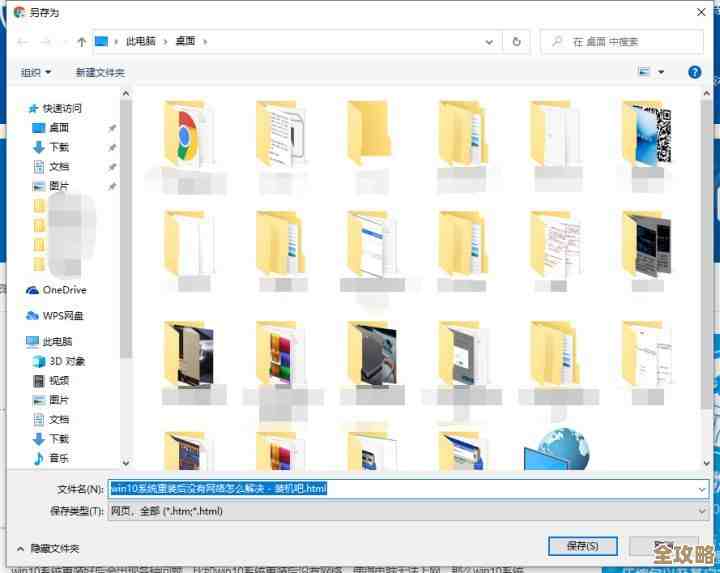The width and height of the screenshot is (720, 573).
Task: Click the search box 在 桌面 中搜索
Action: point(621,42)
